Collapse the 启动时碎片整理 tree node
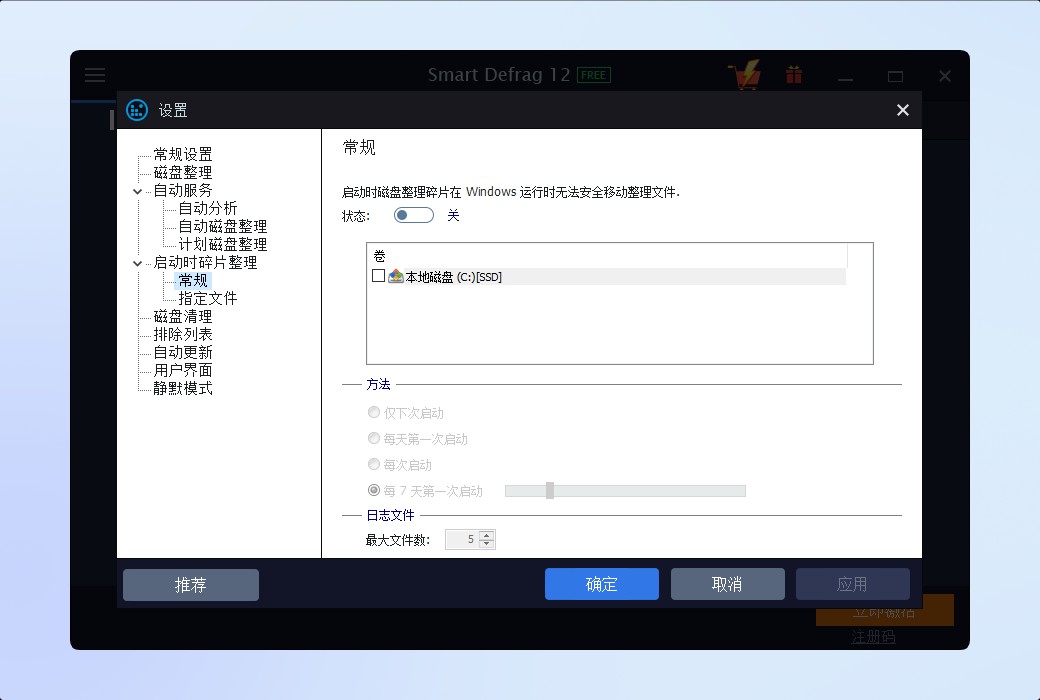Screen dimensions: 1040x700 [137, 263]
